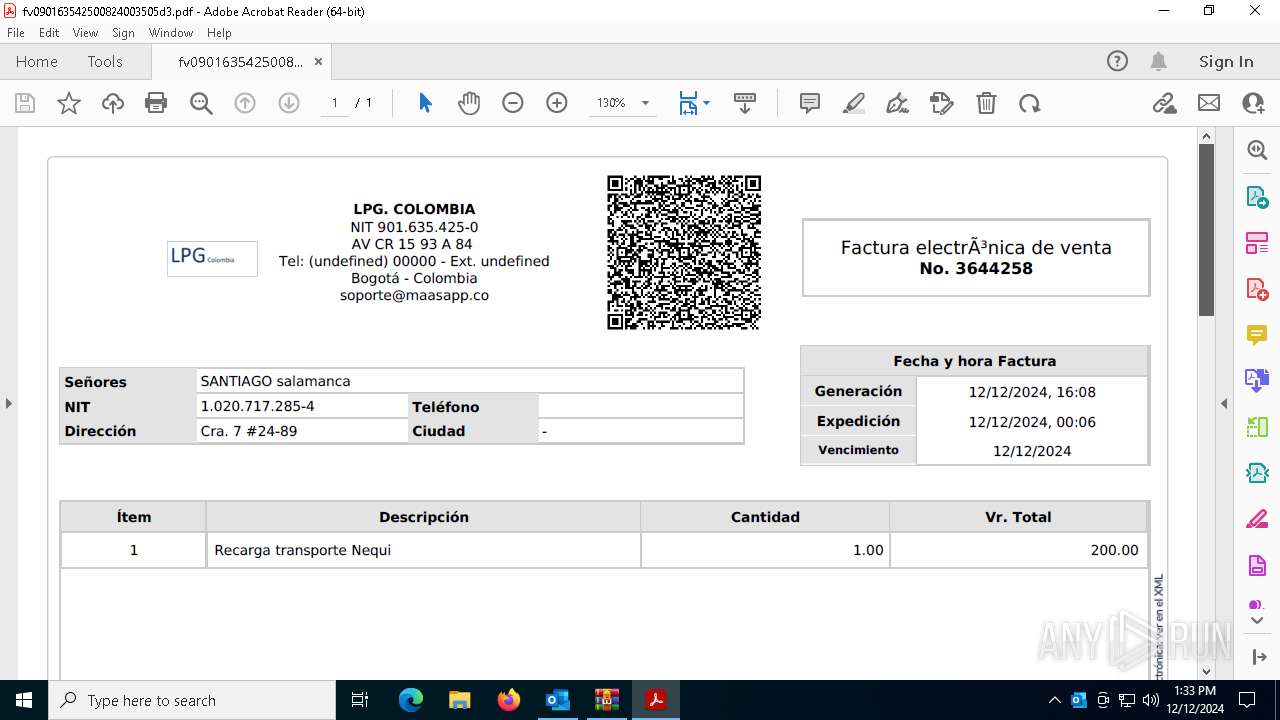Viewport: 1280px width, 720px height.
Task: Open the Export PDF tool in right pane
Action: coord(1257,196)
